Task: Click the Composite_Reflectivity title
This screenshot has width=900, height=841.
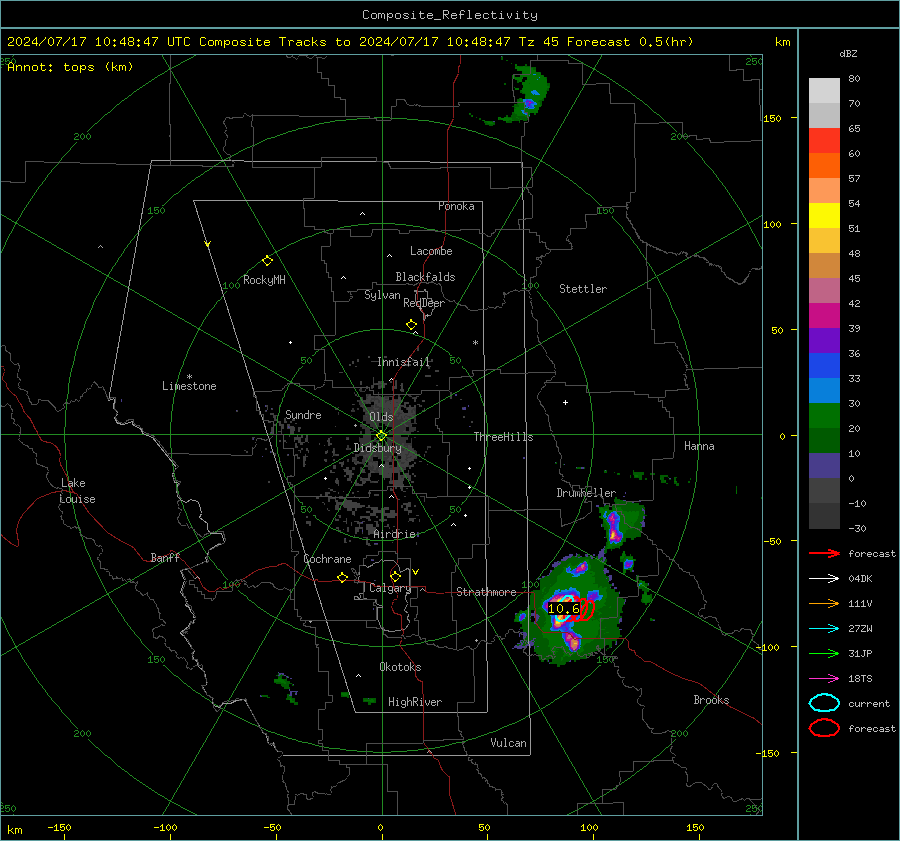Action: (450, 15)
